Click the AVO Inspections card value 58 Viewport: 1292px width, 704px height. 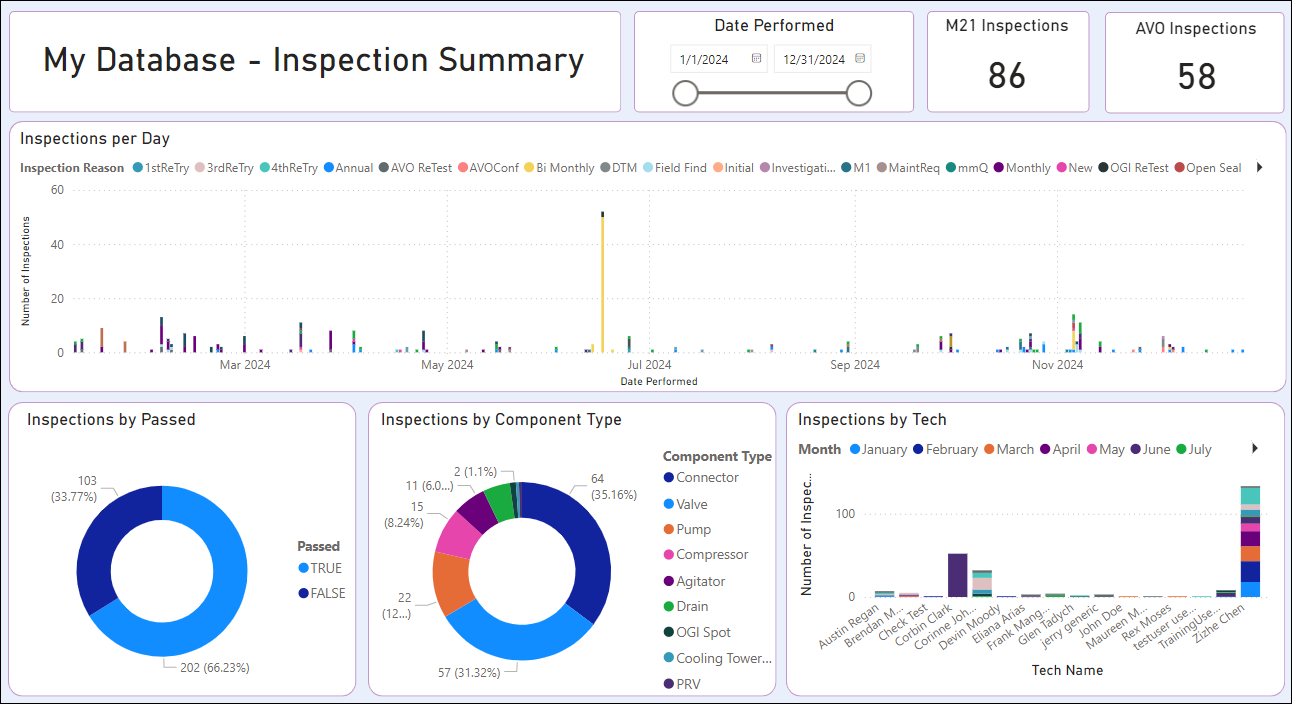[1197, 77]
